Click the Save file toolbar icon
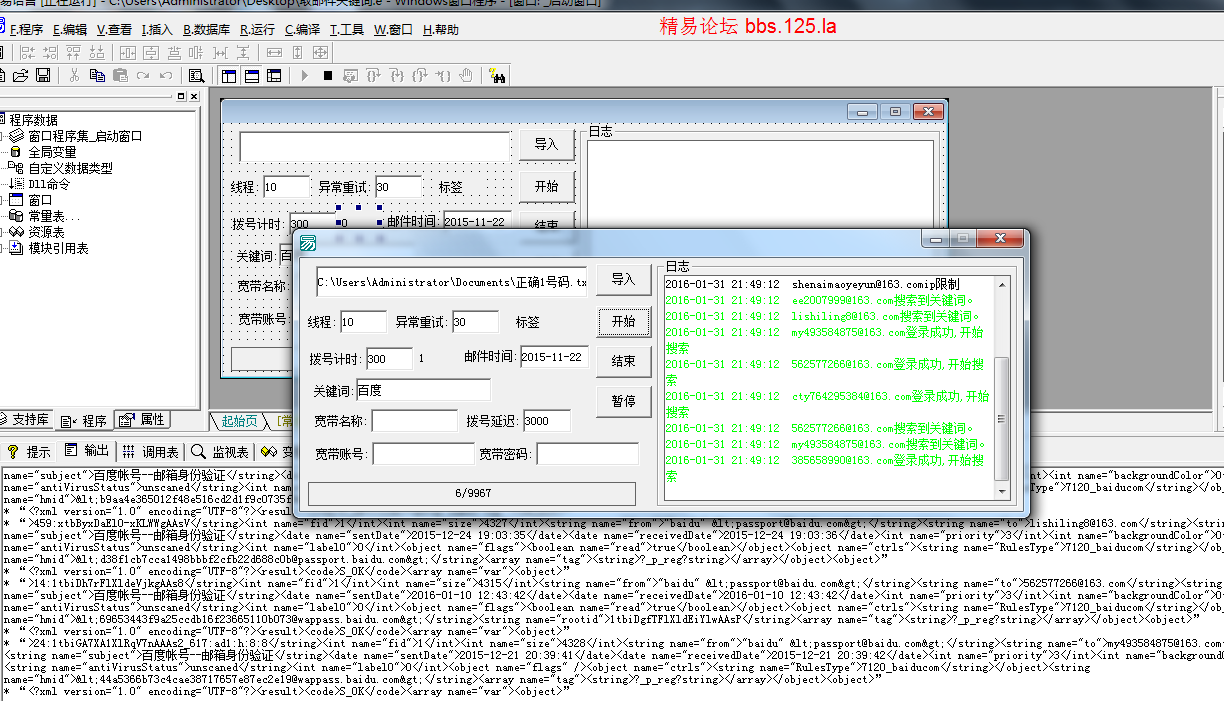Screen dimensions: 1224x701 pos(43,76)
